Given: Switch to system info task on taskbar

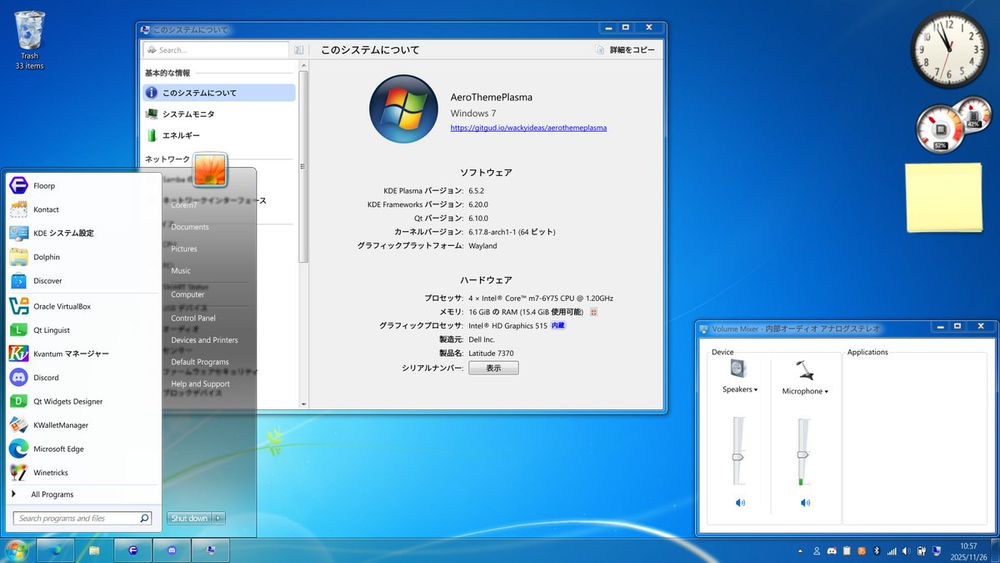Looking at the screenshot, I should [x=210, y=550].
